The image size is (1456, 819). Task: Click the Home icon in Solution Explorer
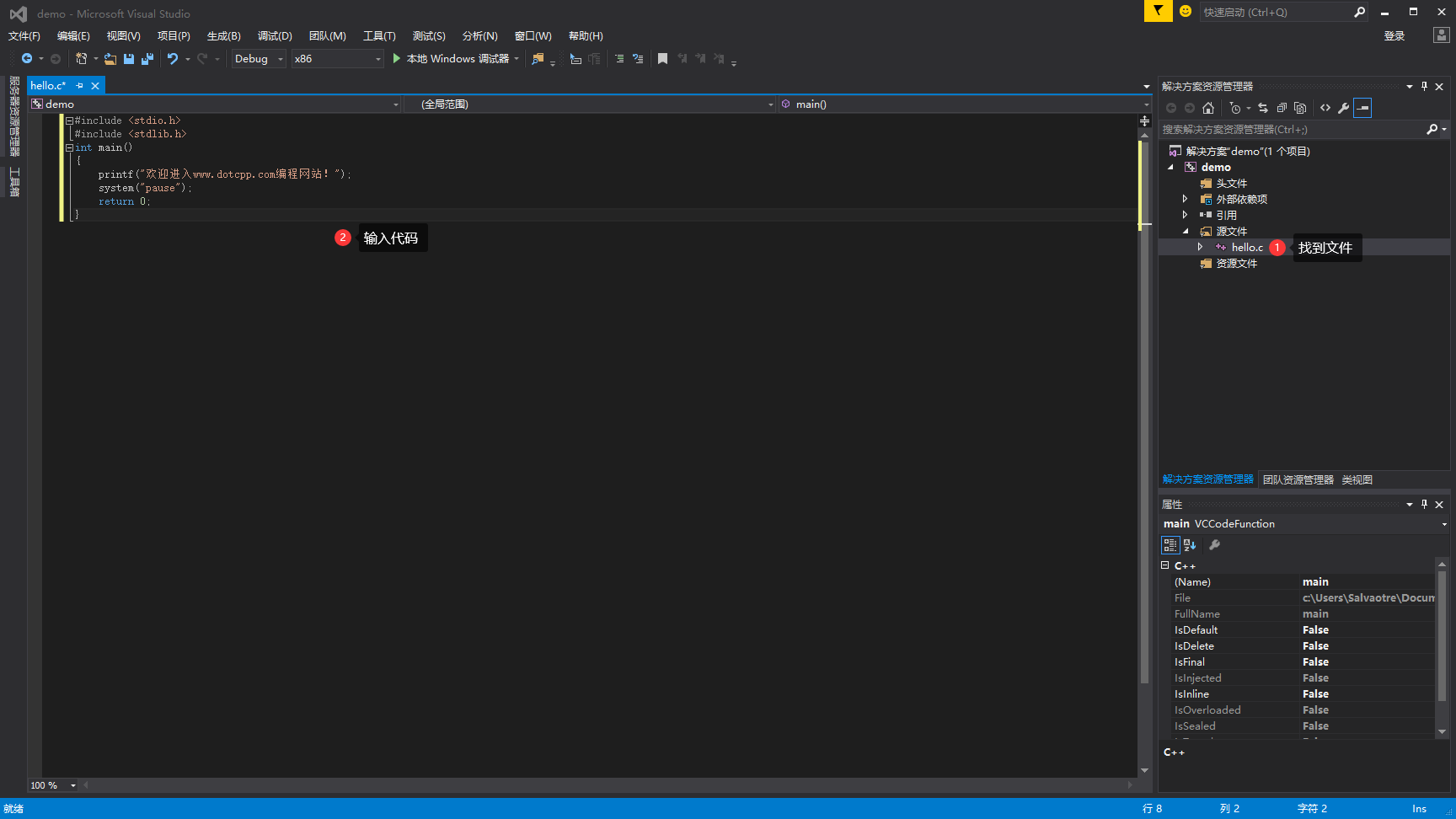pos(1208,108)
